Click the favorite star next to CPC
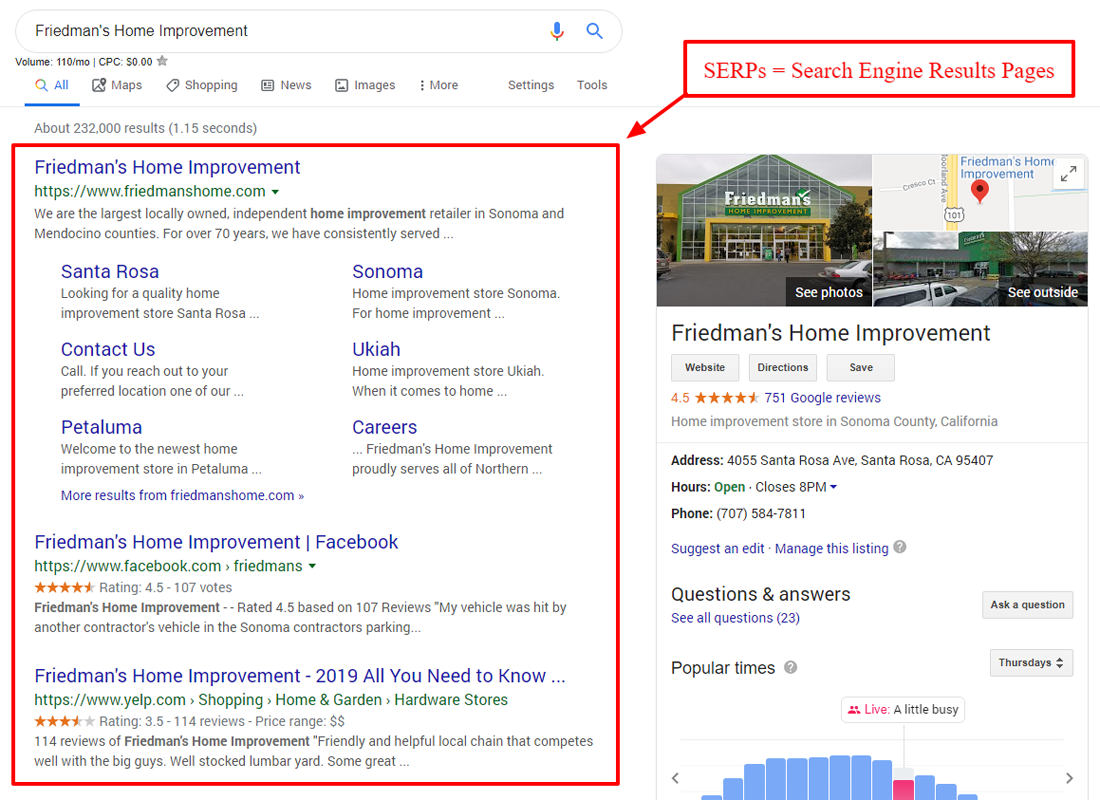The image size is (1100, 800). [x=162, y=61]
